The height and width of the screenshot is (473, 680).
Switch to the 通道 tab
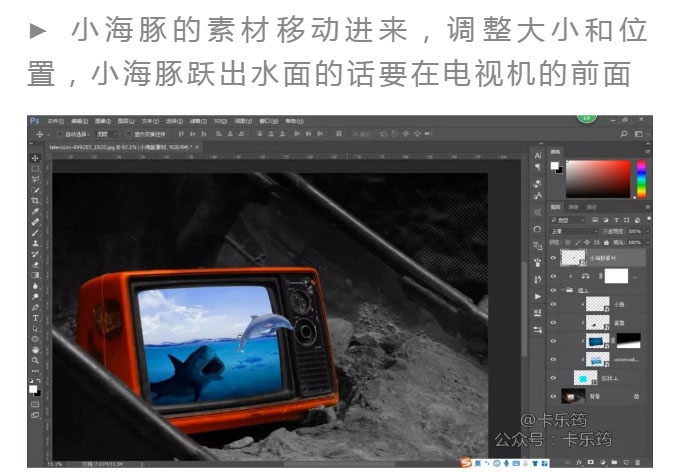coord(573,207)
